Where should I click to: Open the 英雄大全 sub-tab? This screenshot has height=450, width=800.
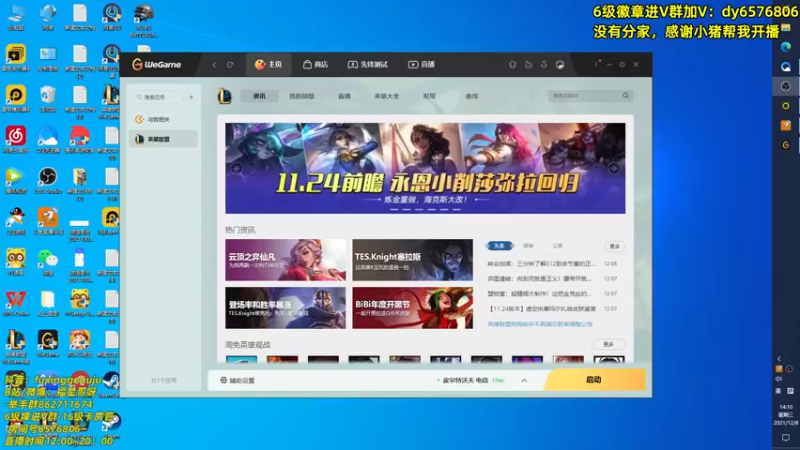tap(387, 96)
